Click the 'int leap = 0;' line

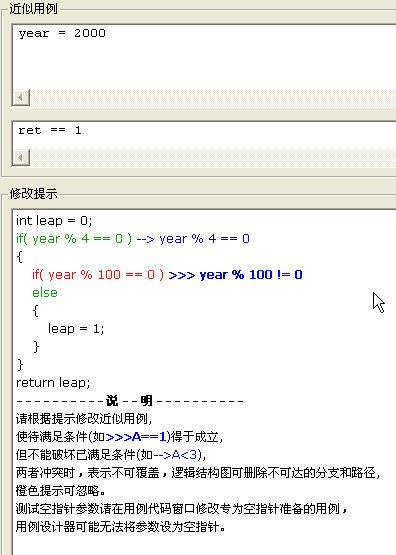point(54,221)
